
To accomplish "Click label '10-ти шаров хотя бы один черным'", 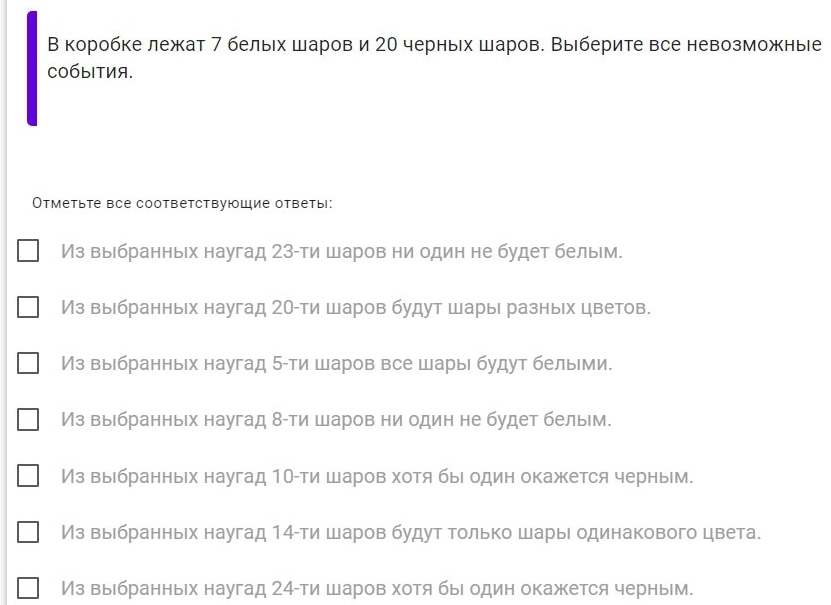I will tap(376, 476).
